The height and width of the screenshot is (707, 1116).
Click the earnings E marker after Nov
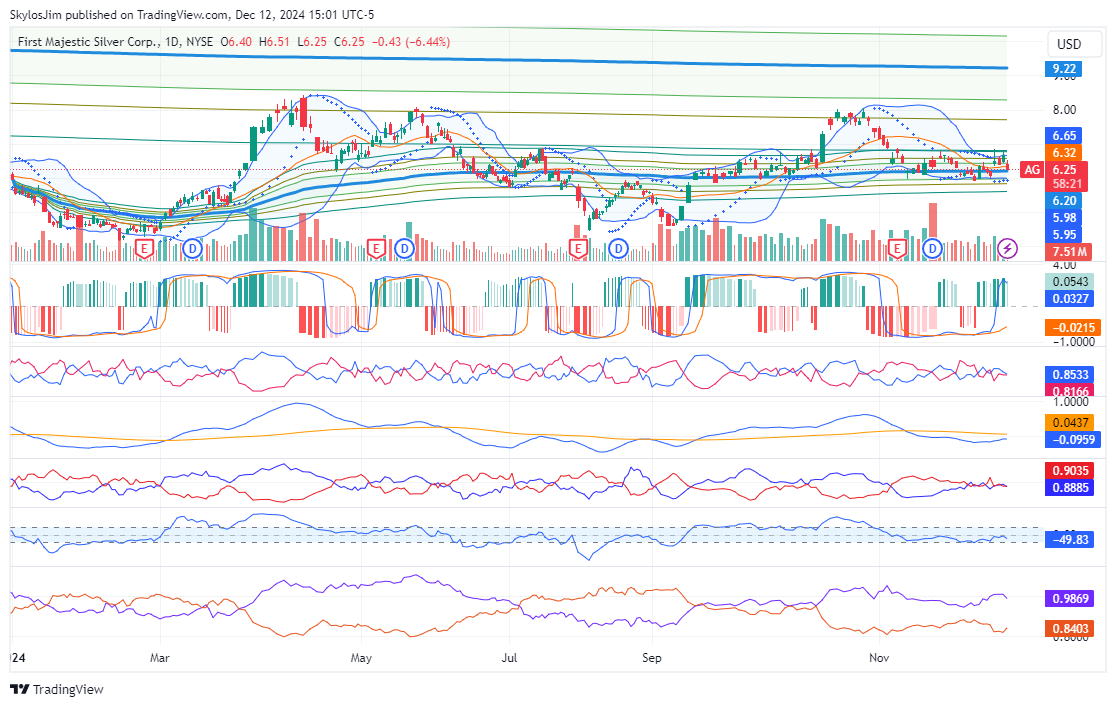(x=897, y=247)
